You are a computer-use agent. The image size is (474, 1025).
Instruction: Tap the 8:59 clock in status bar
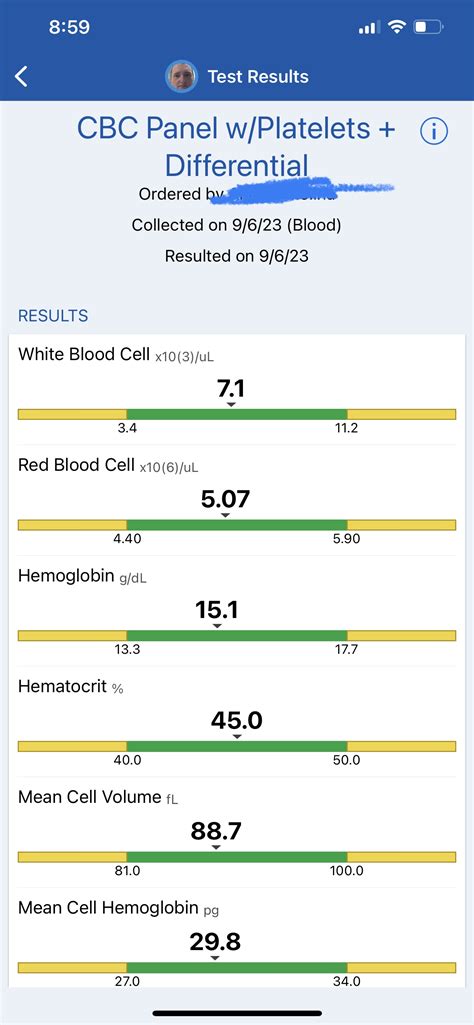pos(69,27)
